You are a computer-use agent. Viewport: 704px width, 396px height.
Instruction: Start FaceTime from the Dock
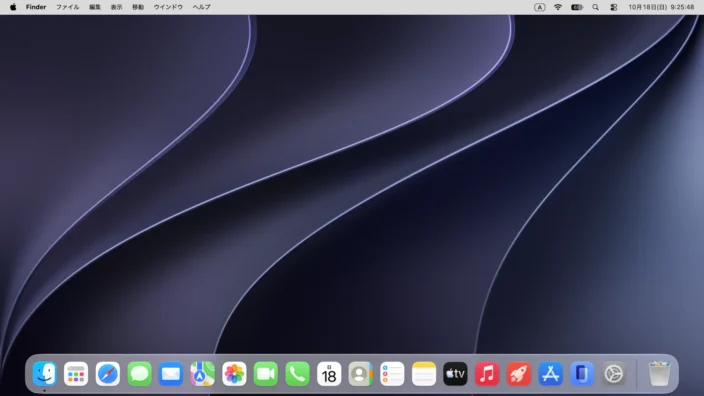tap(266, 374)
